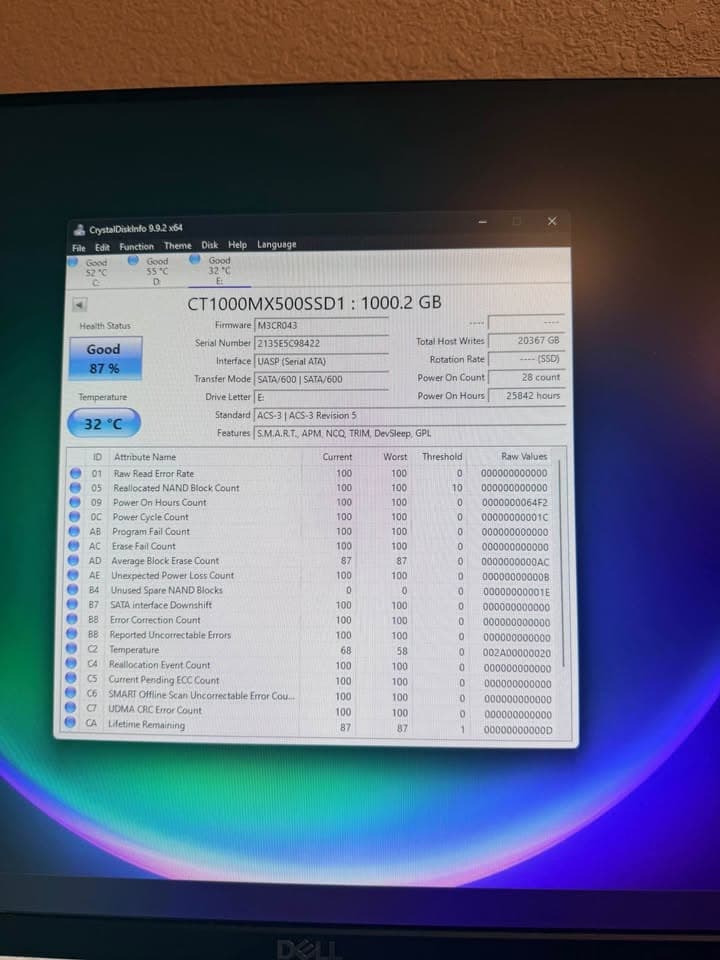Screen dimensions: 720x960
Task: Click the 32 °C temperature button
Action: coord(103,424)
